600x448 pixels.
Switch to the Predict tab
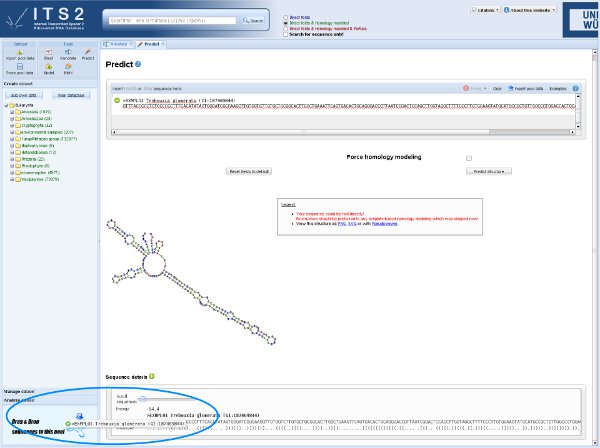[149, 45]
